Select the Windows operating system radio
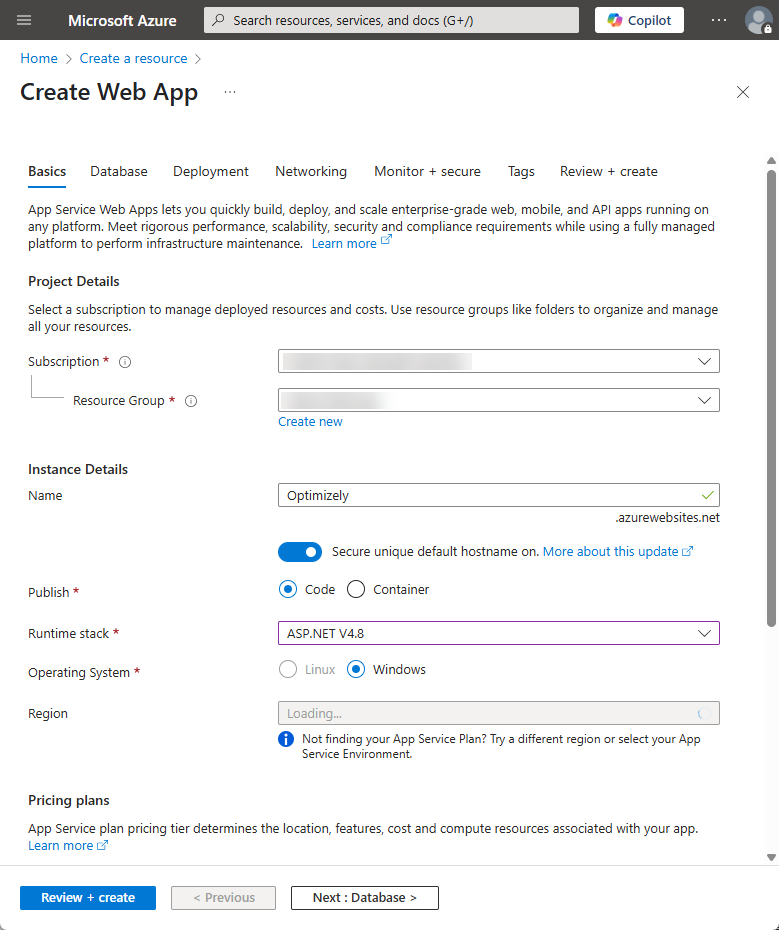Screen dimensions: 779x930 pyautogui.click(x=355, y=670)
